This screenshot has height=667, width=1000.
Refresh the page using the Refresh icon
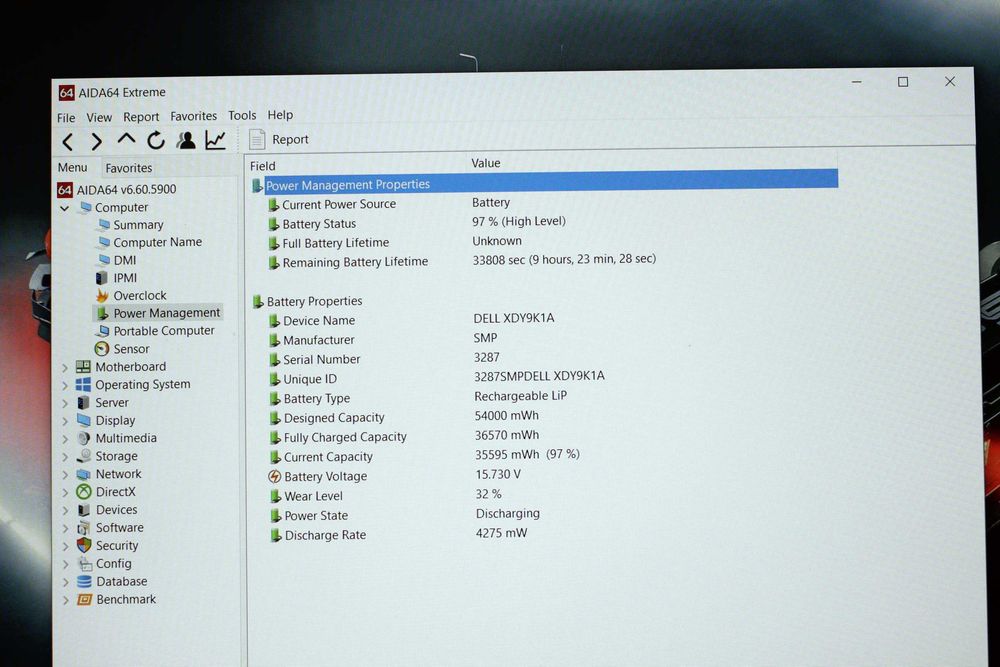click(x=156, y=140)
